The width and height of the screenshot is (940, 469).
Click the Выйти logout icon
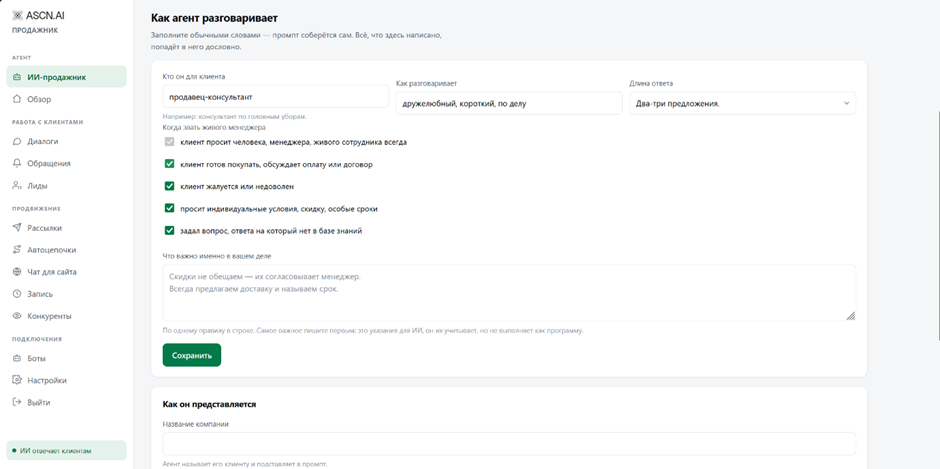17,402
